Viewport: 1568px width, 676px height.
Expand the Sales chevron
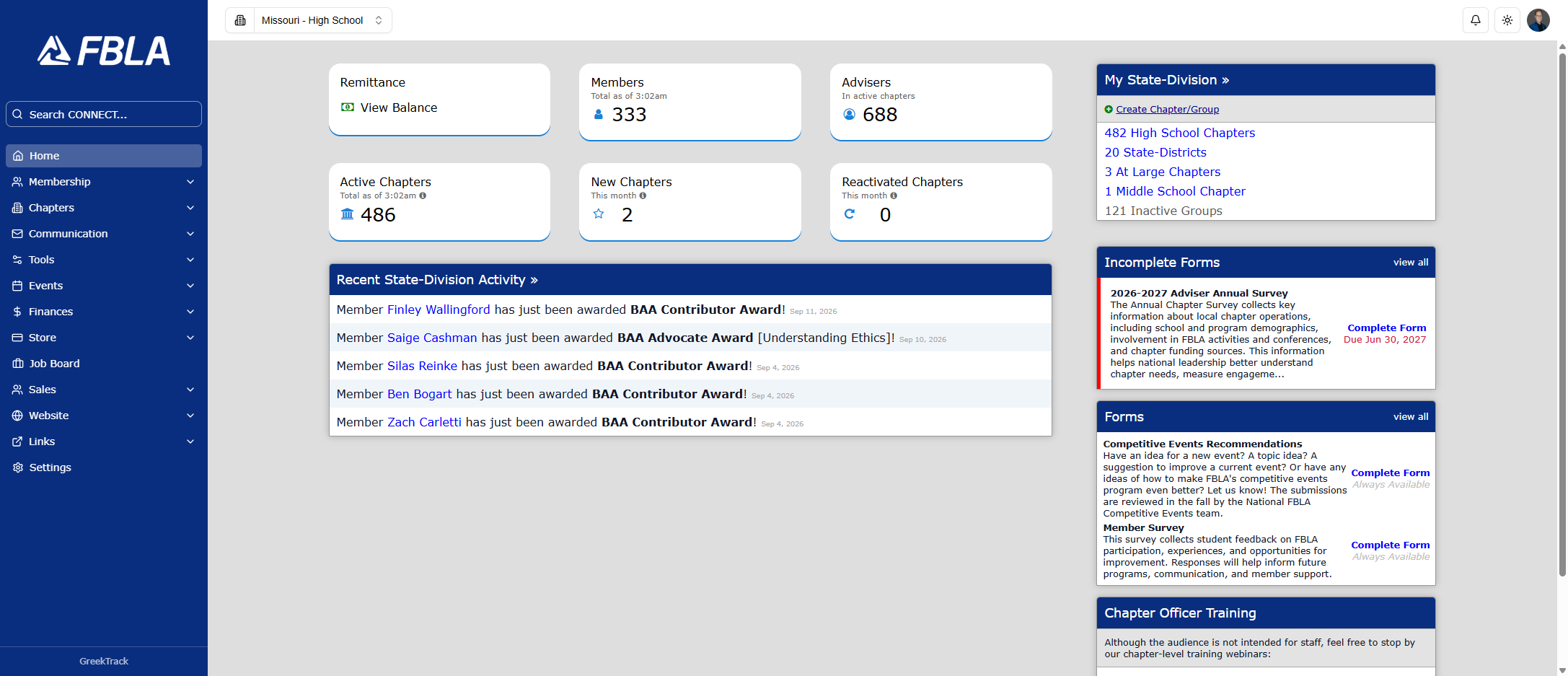point(190,390)
